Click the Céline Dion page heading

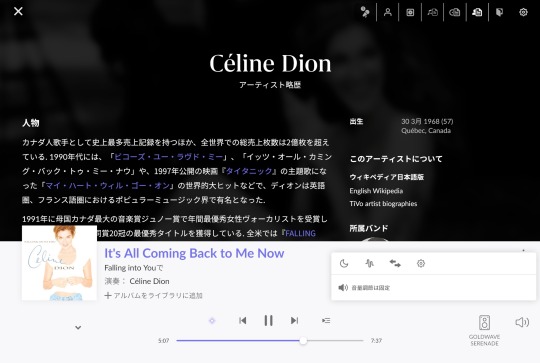(270, 64)
